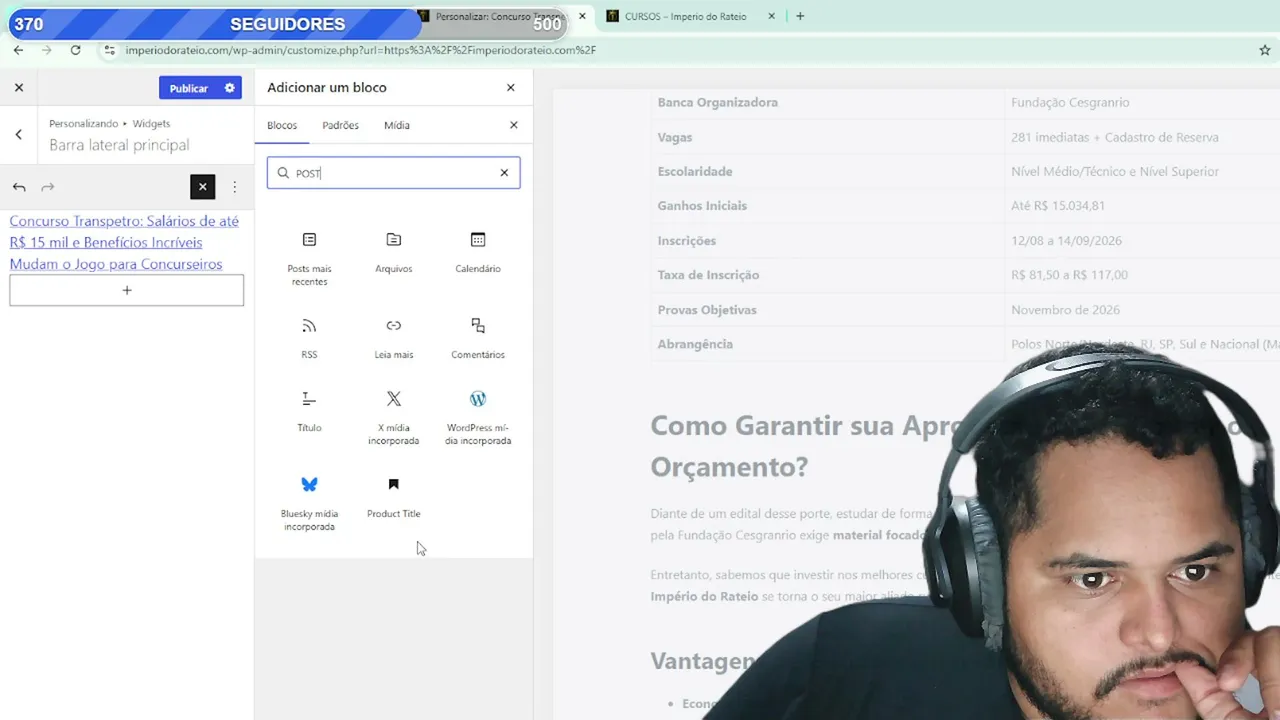The image size is (1280, 720).
Task: Insert the Product Title block
Action: (394, 497)
